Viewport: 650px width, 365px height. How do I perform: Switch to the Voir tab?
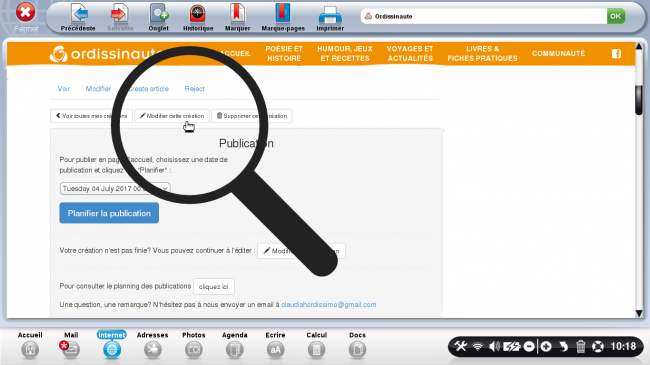click(64, 89)
